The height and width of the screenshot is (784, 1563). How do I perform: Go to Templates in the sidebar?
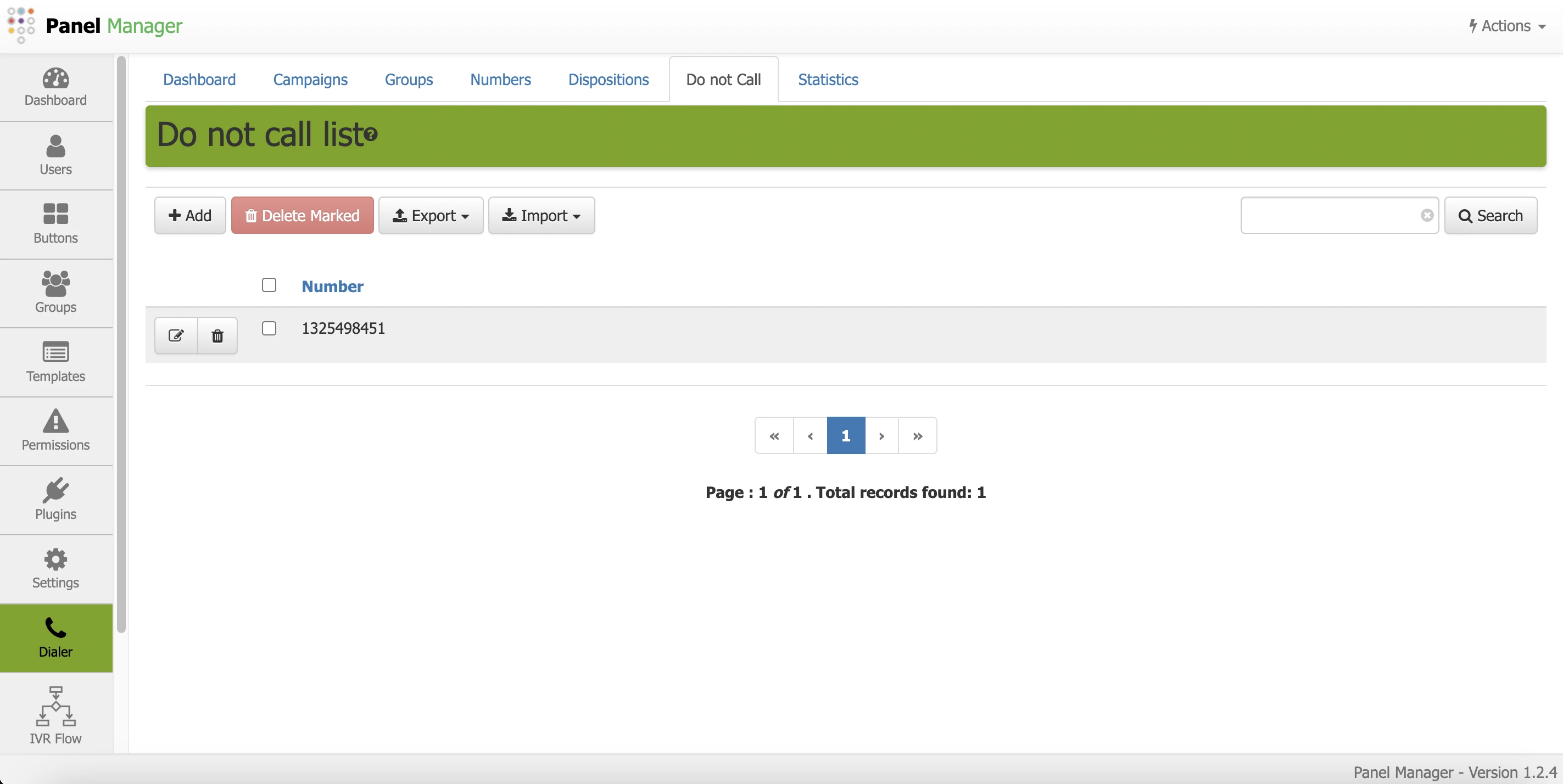click(55, 362)
